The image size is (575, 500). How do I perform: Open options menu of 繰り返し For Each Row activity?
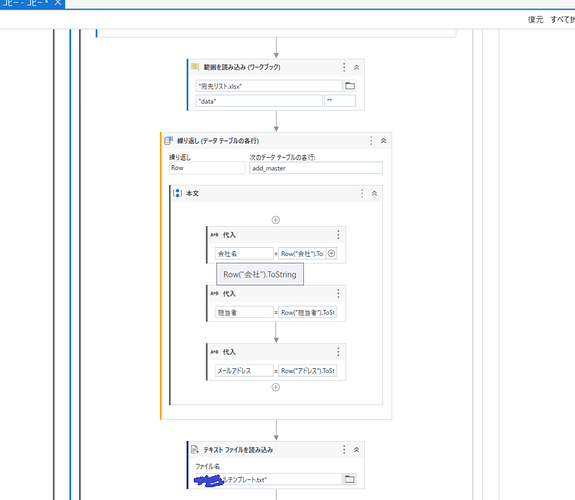click(x=371, y=141)
